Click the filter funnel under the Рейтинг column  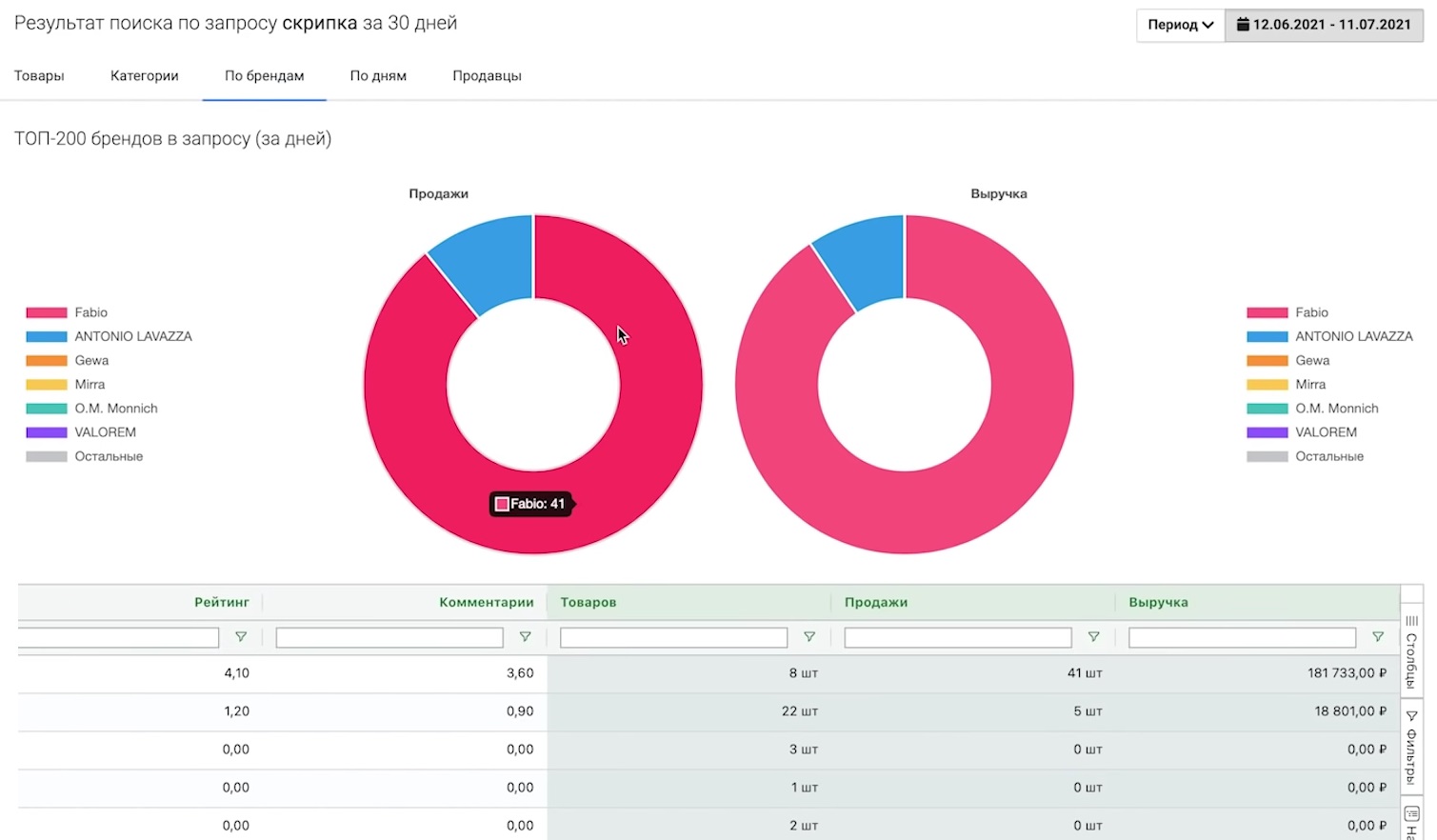click(x=241, y=637)
